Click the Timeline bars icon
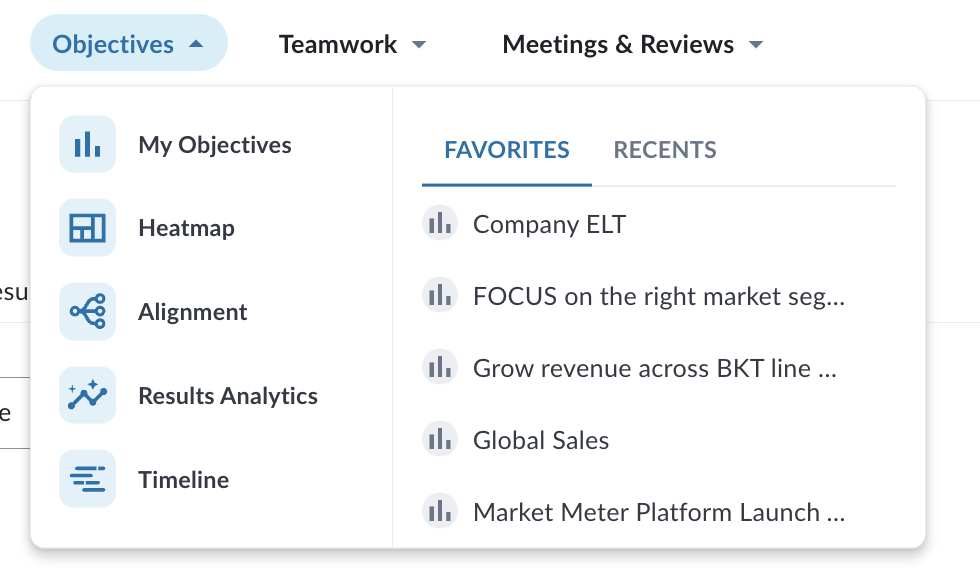Image resolution: width=980 pixels, height=582 pixels. click(x=88, y=479)
